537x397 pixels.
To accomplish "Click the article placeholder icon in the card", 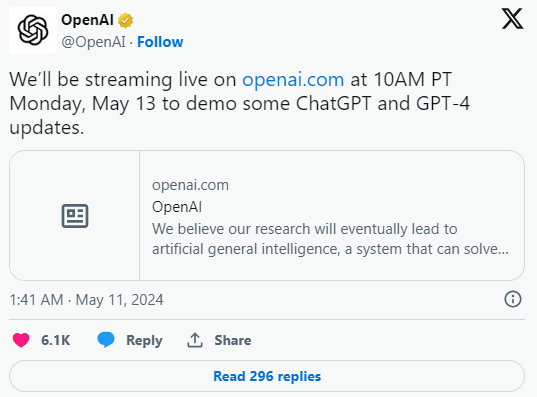I will click(x=75, y=216).
